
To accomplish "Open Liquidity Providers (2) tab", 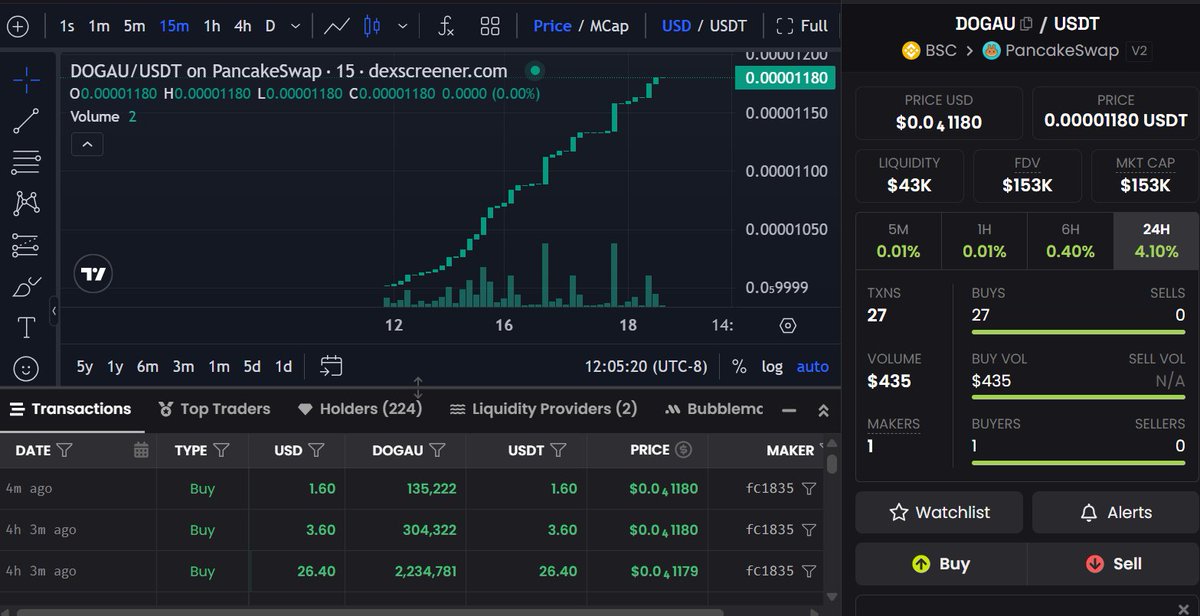I will (543, 409).
